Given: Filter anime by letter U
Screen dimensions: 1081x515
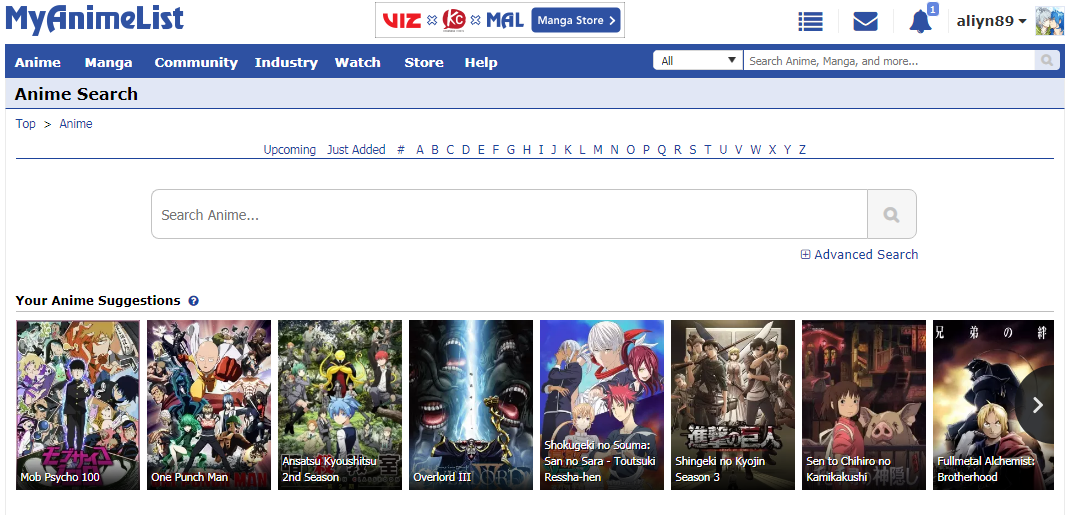Looking at the screenshot, I should (x=723, y=150).
